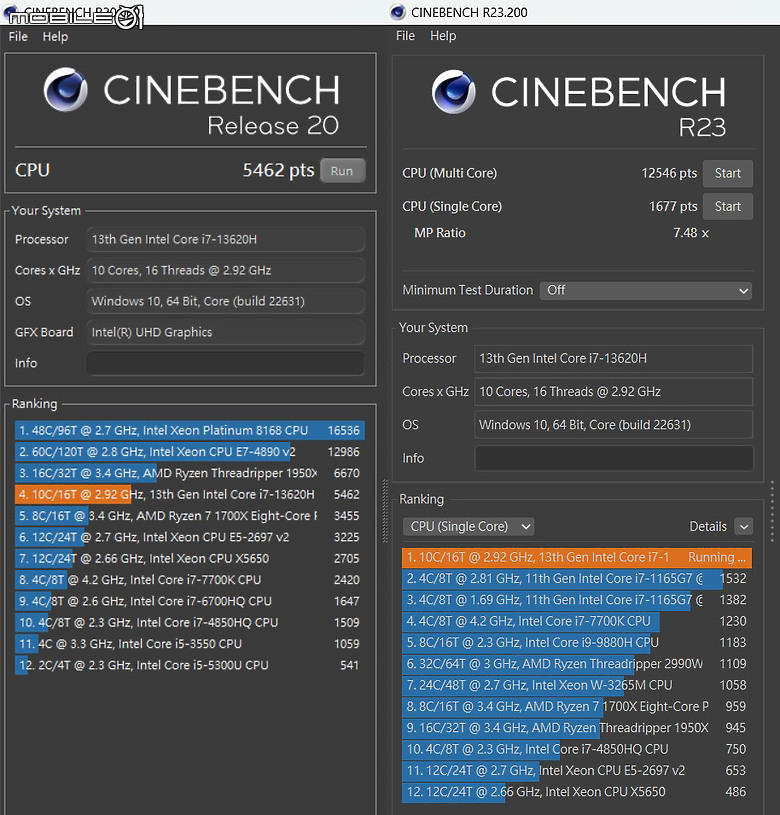
Task: Open the CPU (Single Core) ranking dropdown
Action: [x=468, y=527]
